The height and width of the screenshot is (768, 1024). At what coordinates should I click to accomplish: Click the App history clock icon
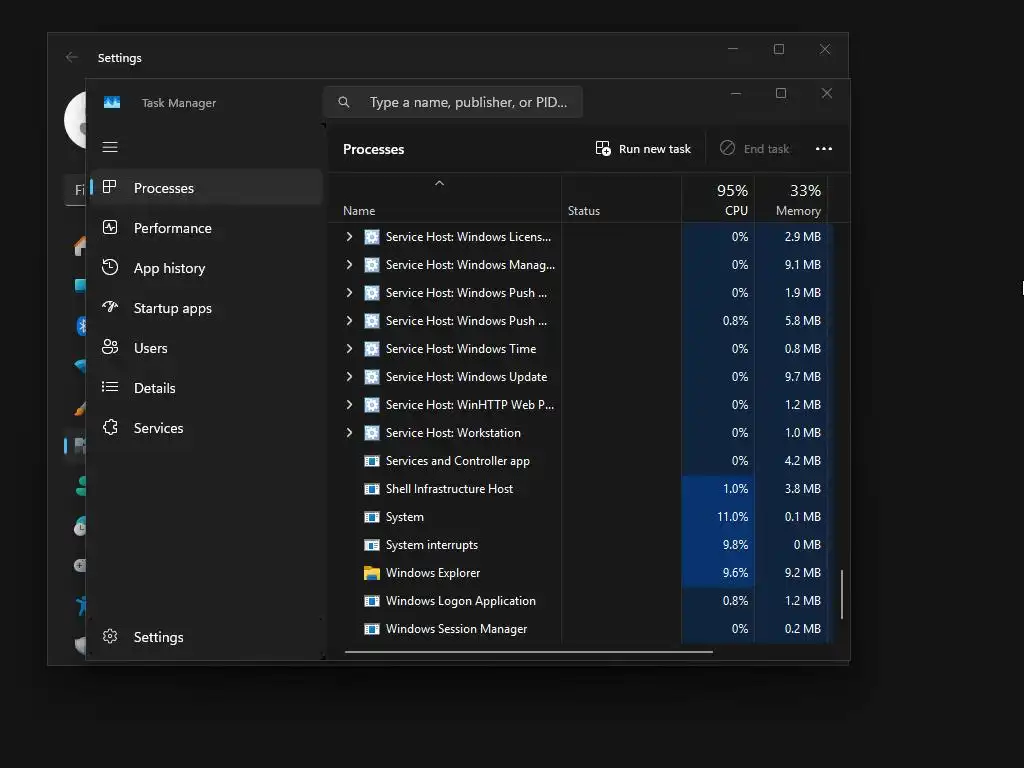110,267
